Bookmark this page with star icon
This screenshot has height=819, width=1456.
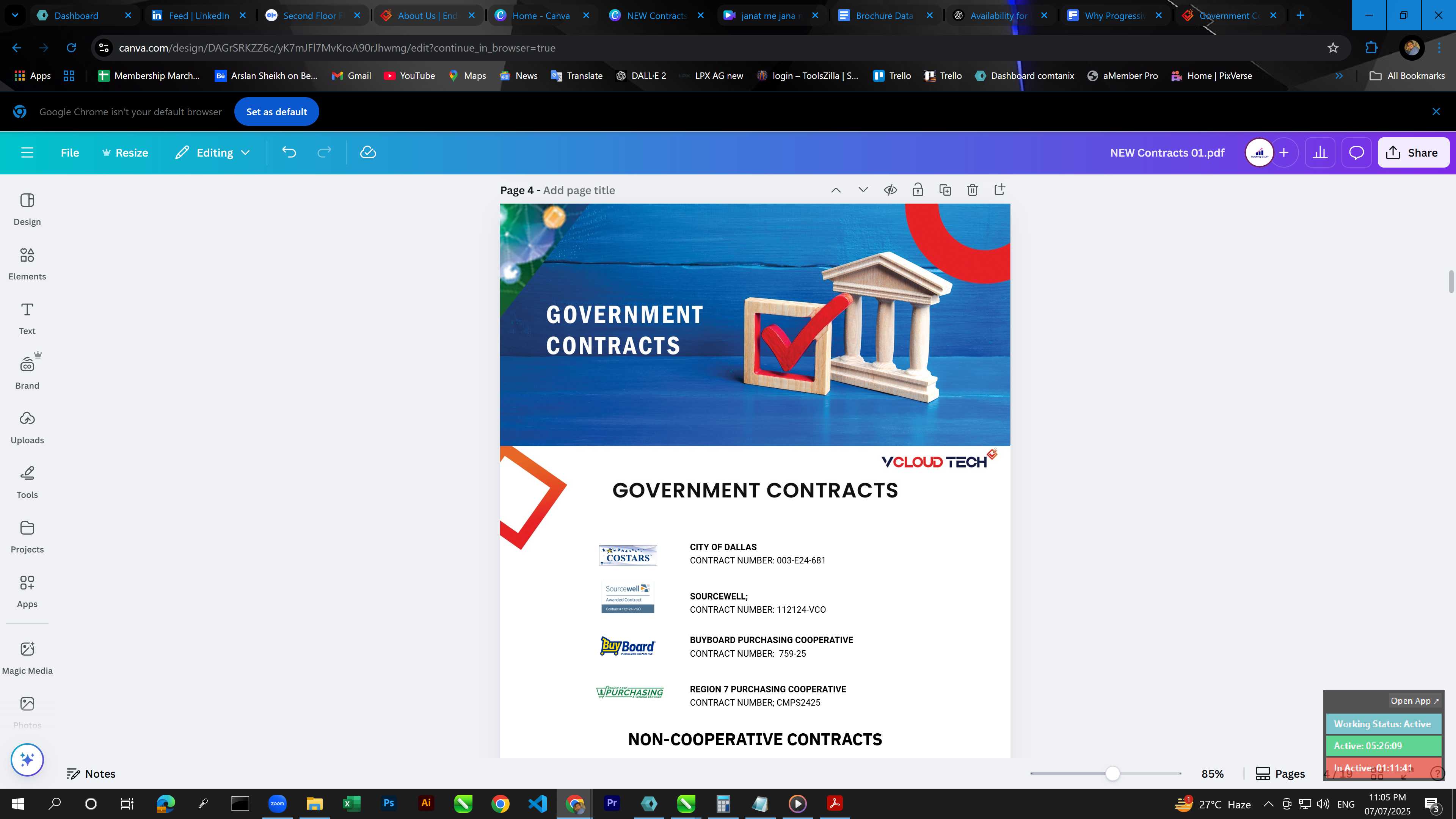click(1333, 48)
